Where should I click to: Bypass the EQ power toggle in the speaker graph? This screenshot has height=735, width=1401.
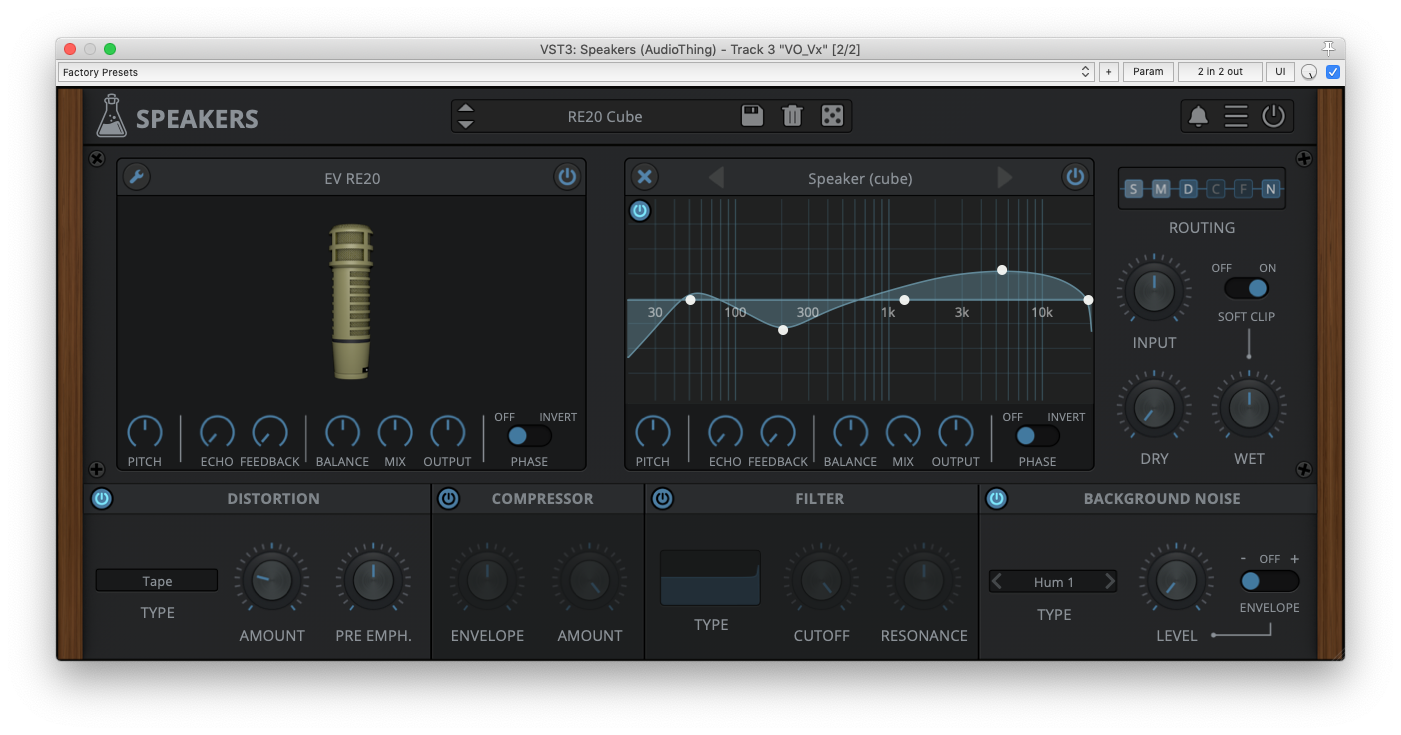coord(640,210)
